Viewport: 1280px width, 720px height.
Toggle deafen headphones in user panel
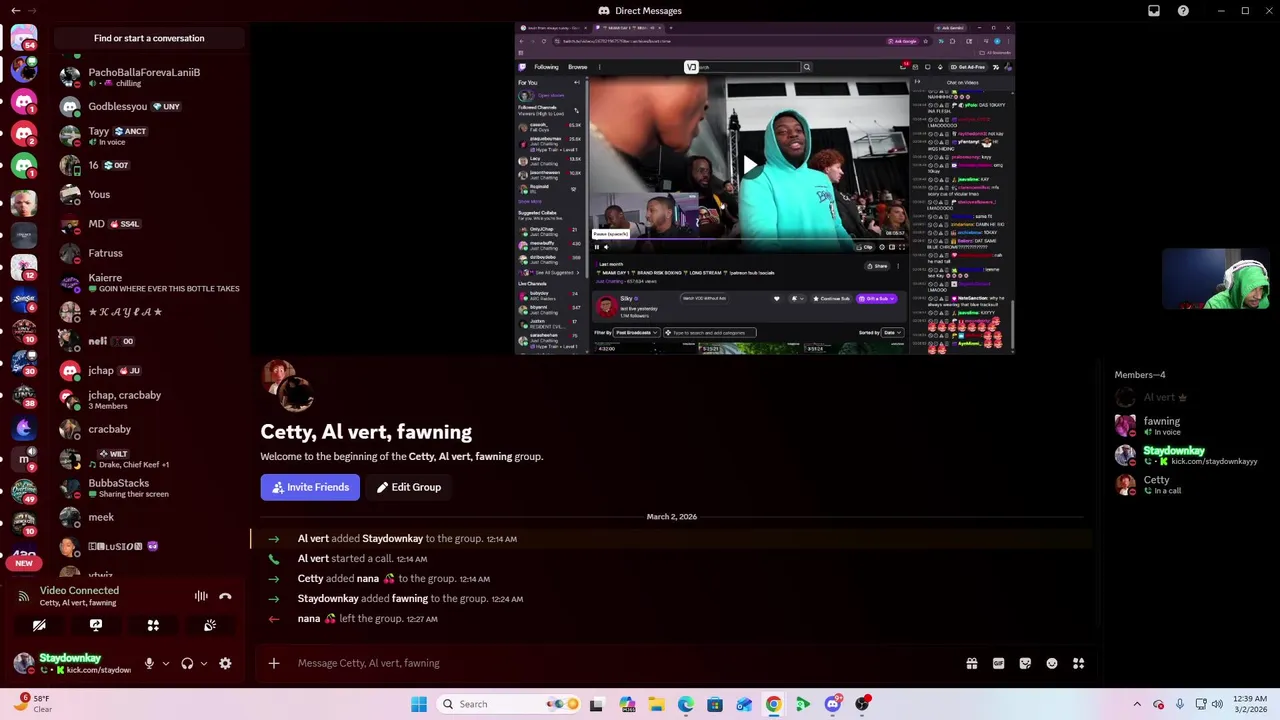(187, 663)
